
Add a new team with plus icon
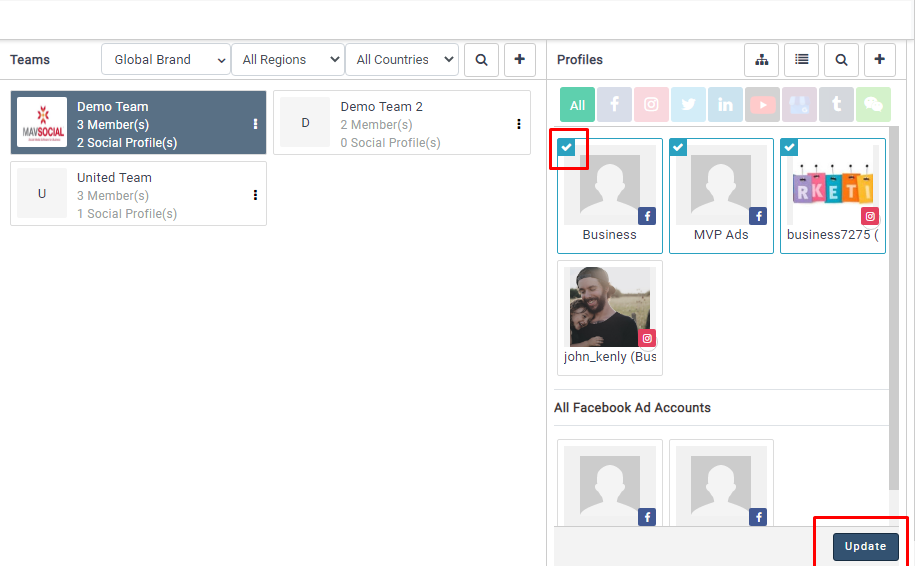[x=519, y=60]
